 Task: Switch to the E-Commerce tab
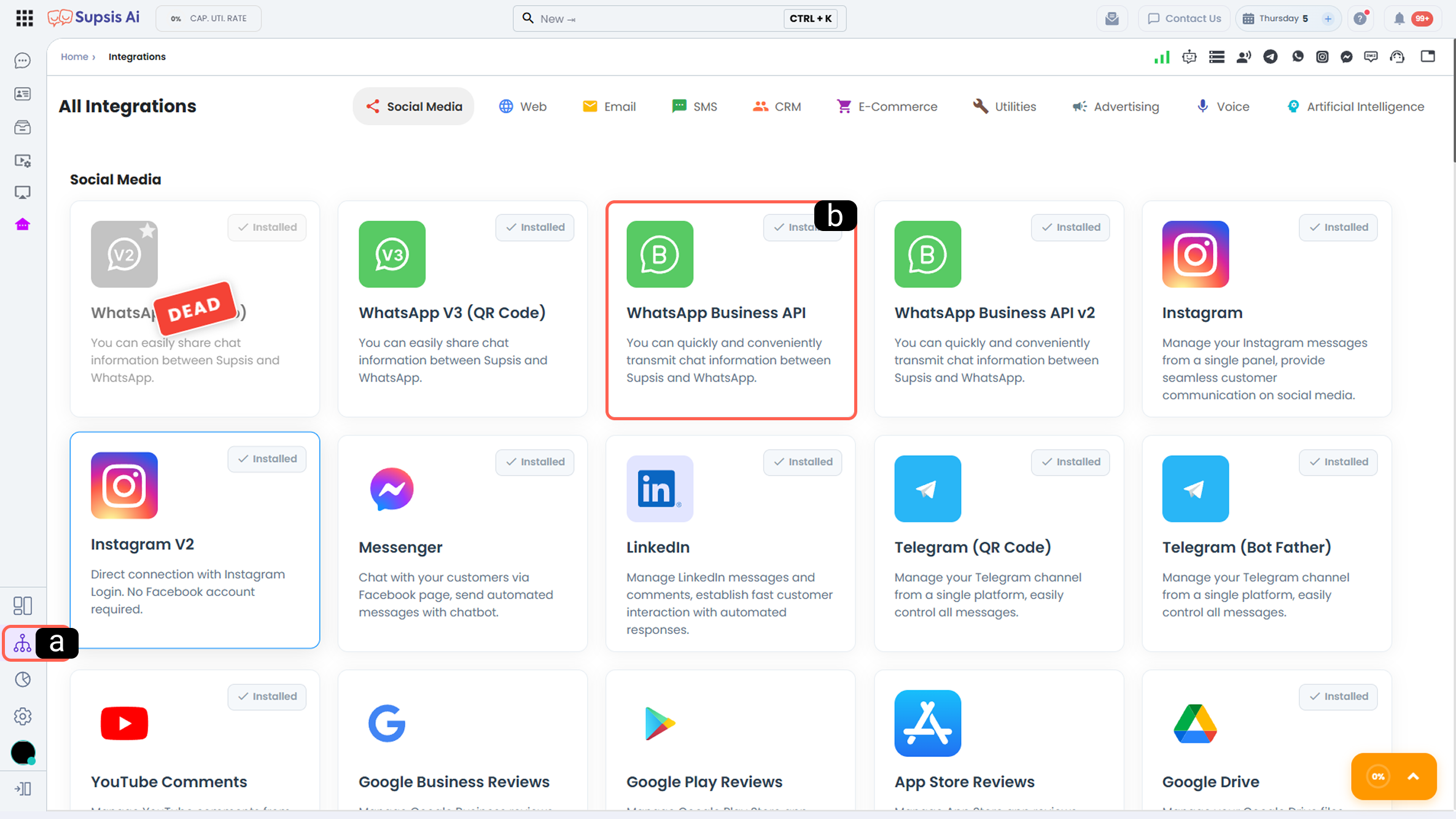[887, 106]
